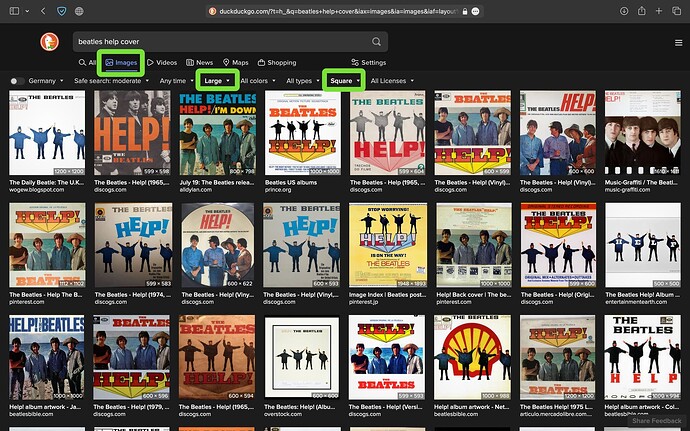Open a new tab with plus icon
The width and height of the screenshot is (690, 431).
(x=659, y=11)
